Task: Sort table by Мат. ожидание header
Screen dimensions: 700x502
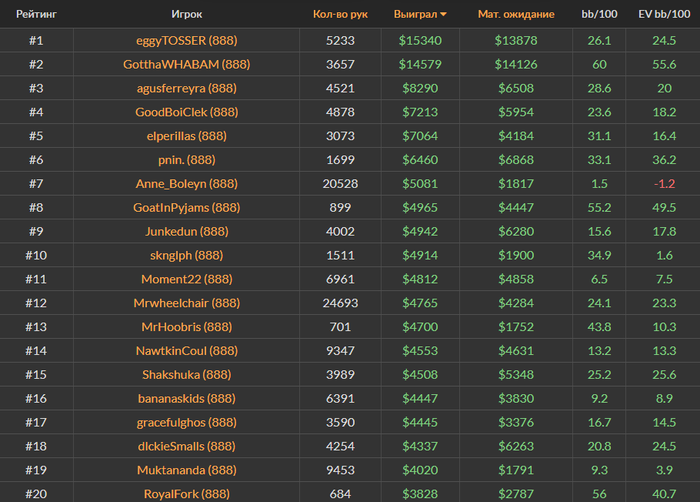Action: (x=516, y=14)
